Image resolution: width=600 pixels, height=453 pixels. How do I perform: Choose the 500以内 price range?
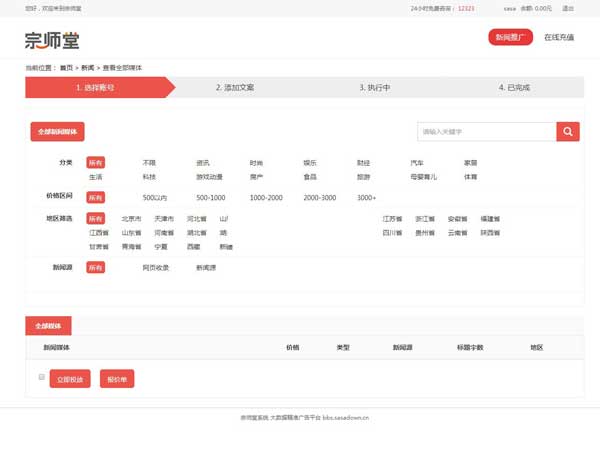(x=155, y=197)
